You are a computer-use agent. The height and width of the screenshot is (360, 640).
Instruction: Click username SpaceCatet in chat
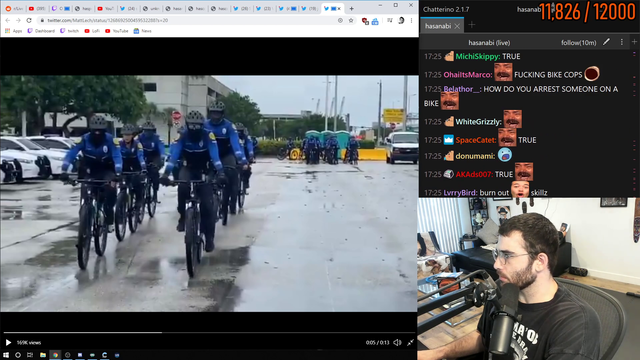(x=476, y=140)
